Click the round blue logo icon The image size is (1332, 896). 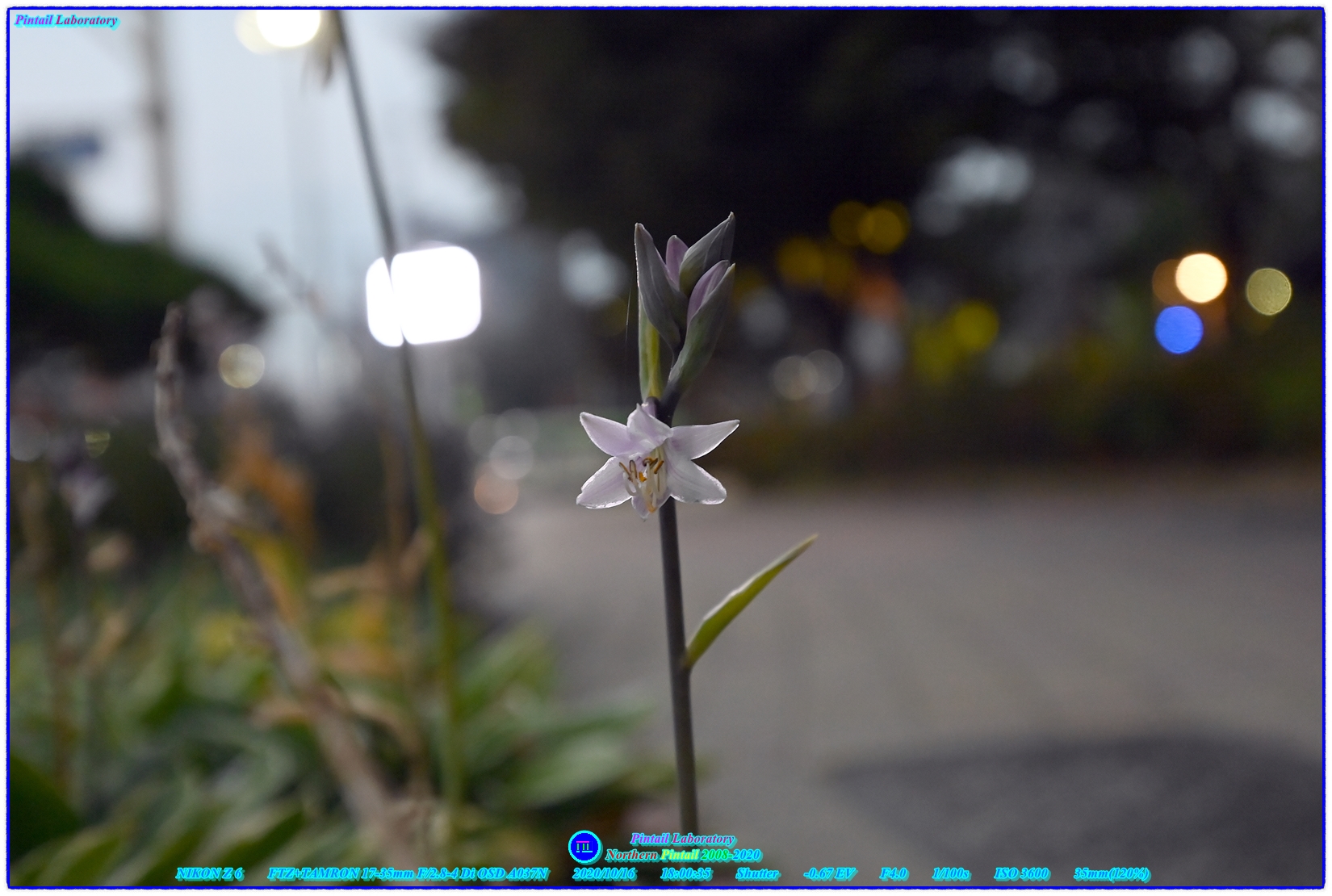pos(584,848)
